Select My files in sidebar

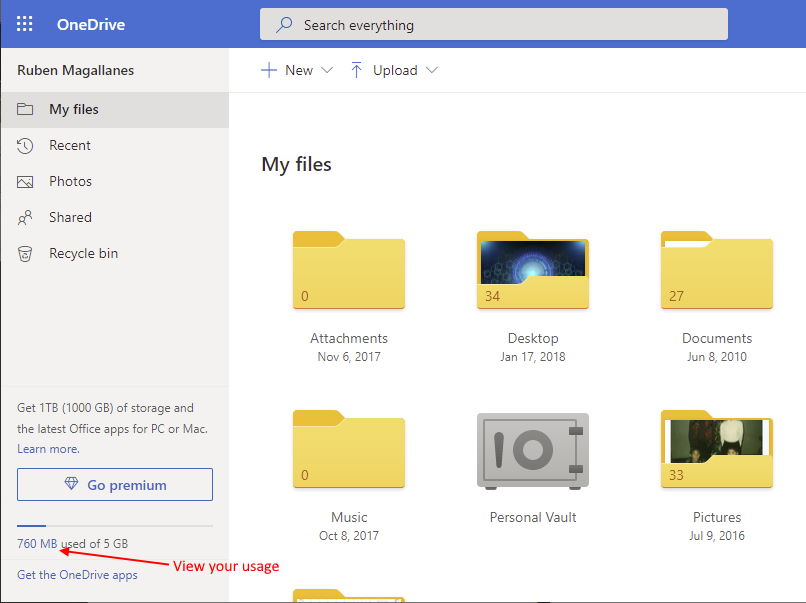[115, 109]
